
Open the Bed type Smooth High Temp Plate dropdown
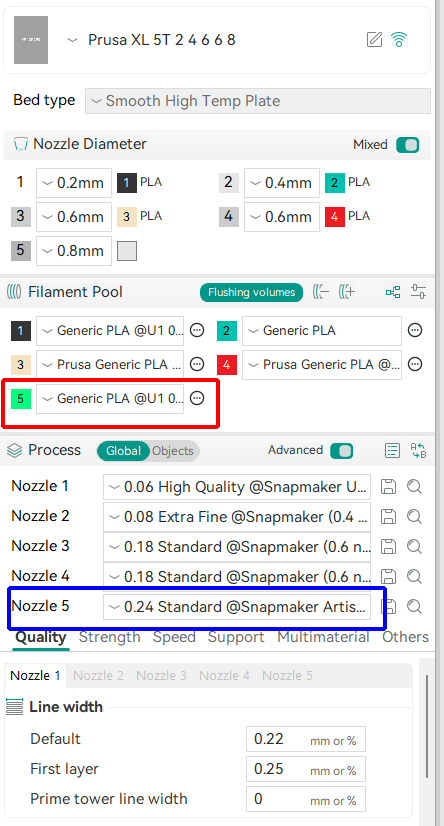click(258, 101)
